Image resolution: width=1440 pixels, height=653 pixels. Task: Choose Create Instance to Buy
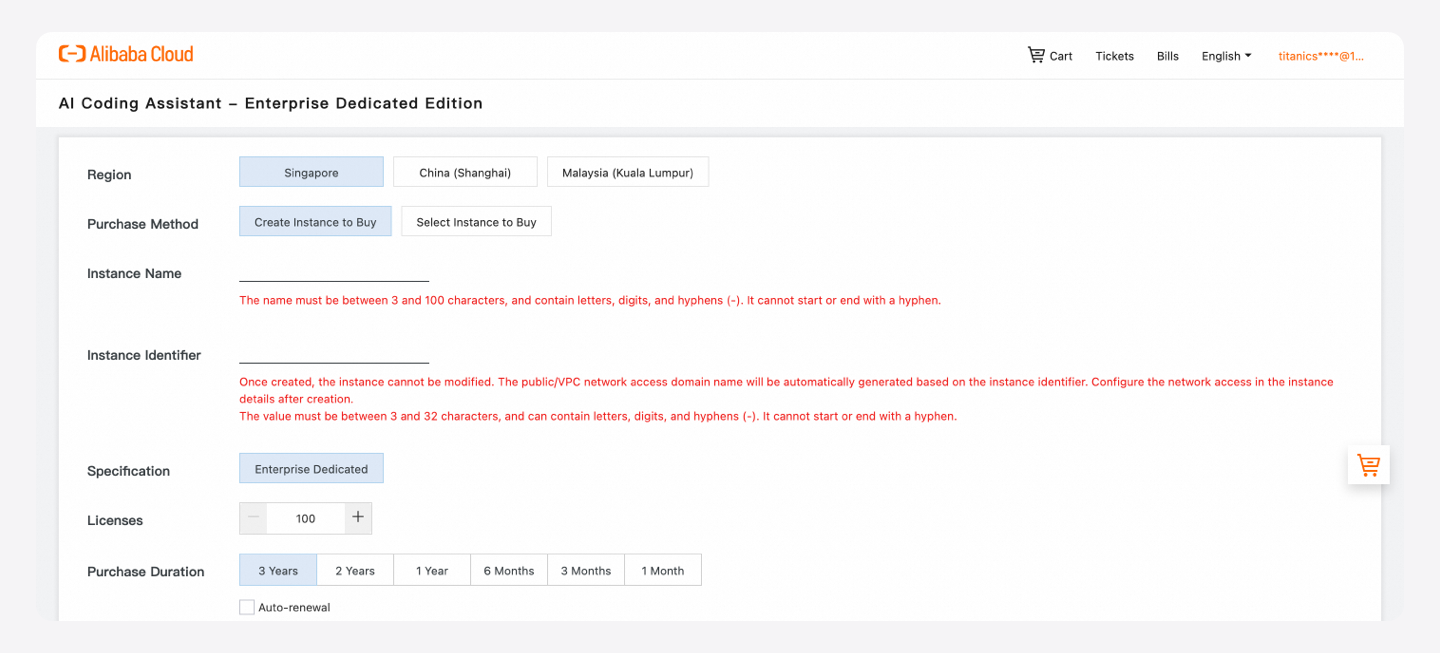click(315, 222)
